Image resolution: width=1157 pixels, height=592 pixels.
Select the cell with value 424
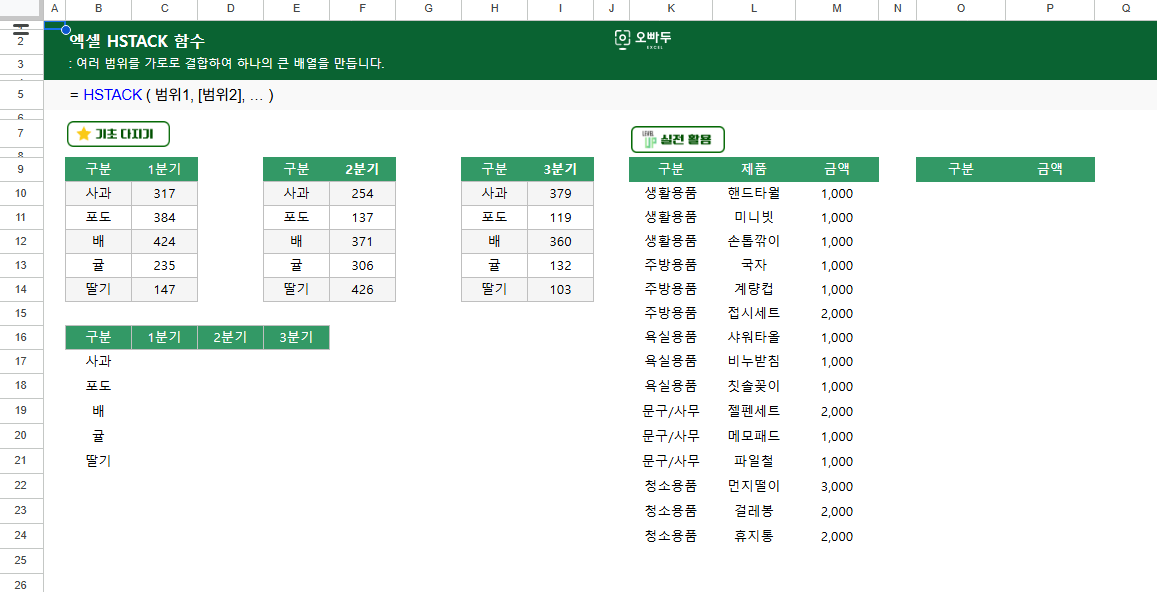tap(165, 241)
